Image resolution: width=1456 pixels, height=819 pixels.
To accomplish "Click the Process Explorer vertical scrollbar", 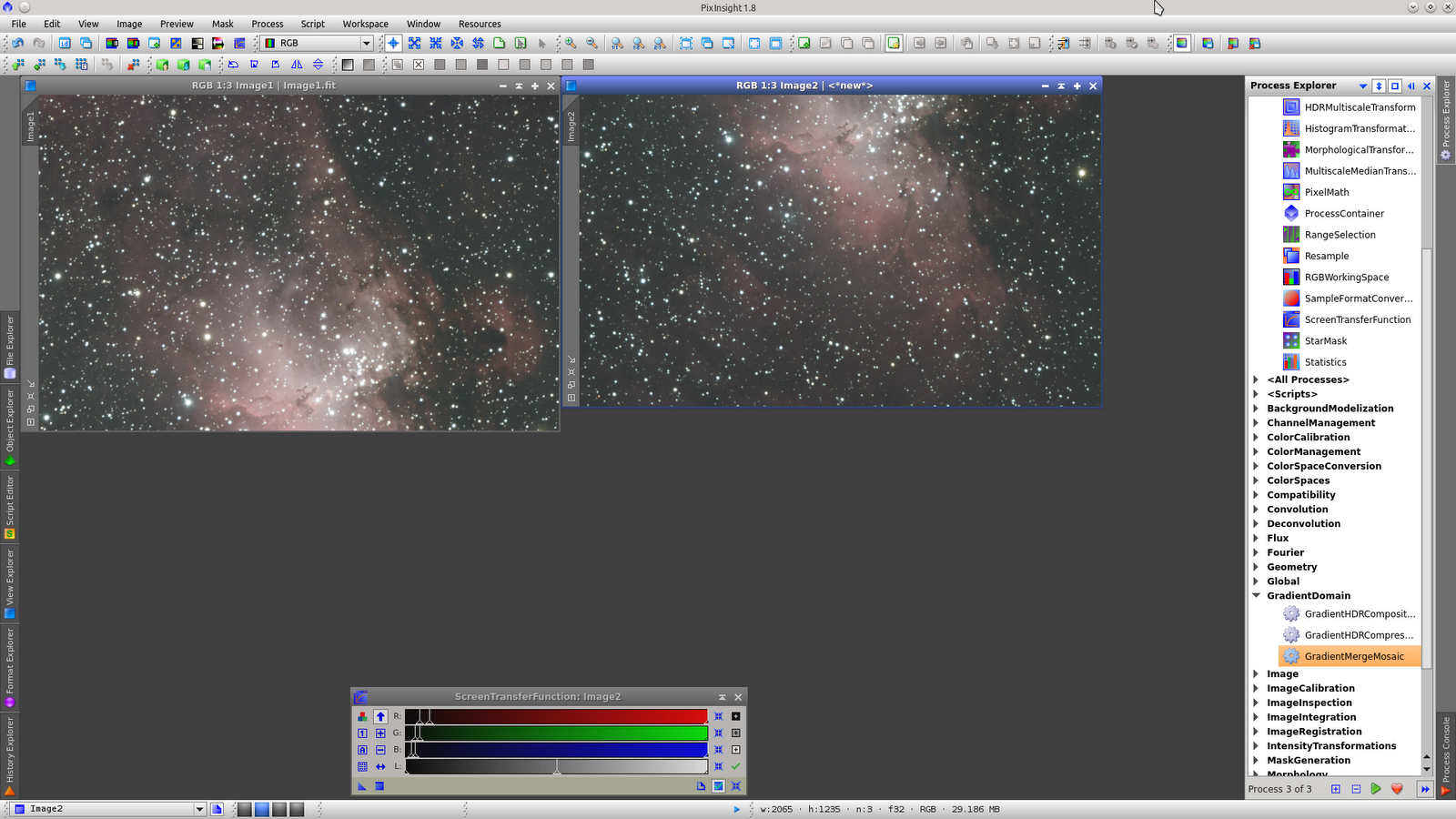I will click(x=1426, y=457).
